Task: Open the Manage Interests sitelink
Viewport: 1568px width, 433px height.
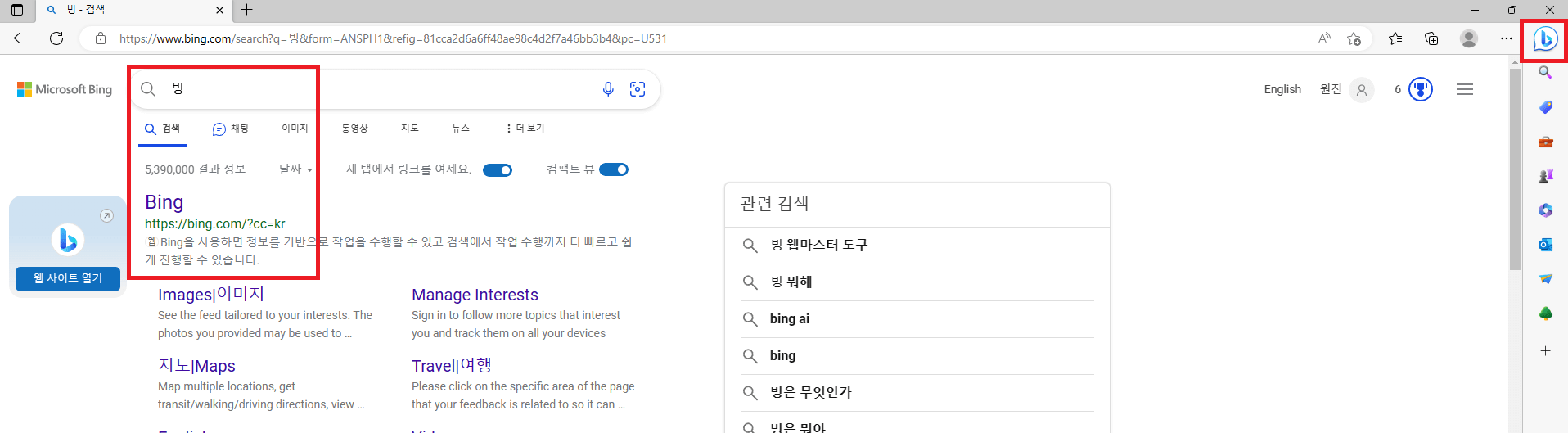Action: coord(475,295)
